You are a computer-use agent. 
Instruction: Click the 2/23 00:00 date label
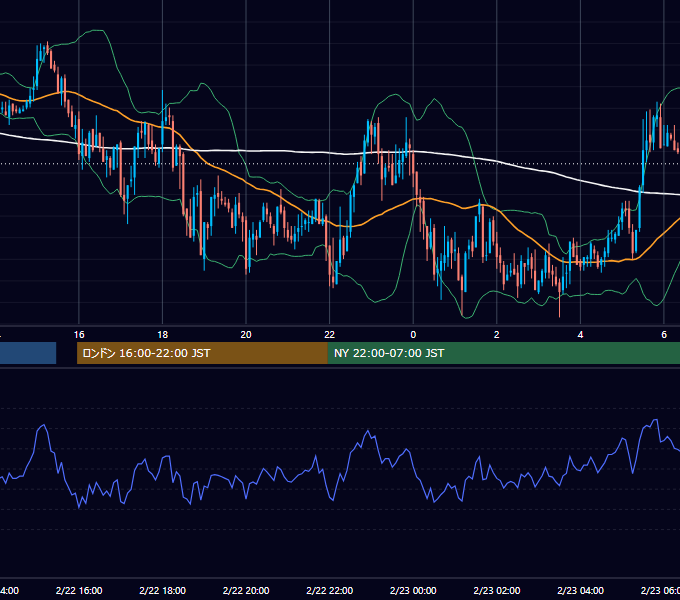tap(413, 590)
